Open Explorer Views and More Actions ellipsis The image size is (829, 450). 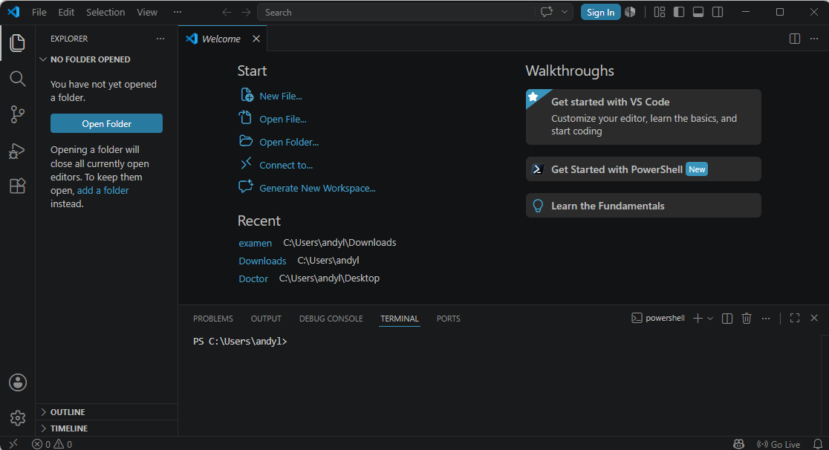[x=160, y=39]
